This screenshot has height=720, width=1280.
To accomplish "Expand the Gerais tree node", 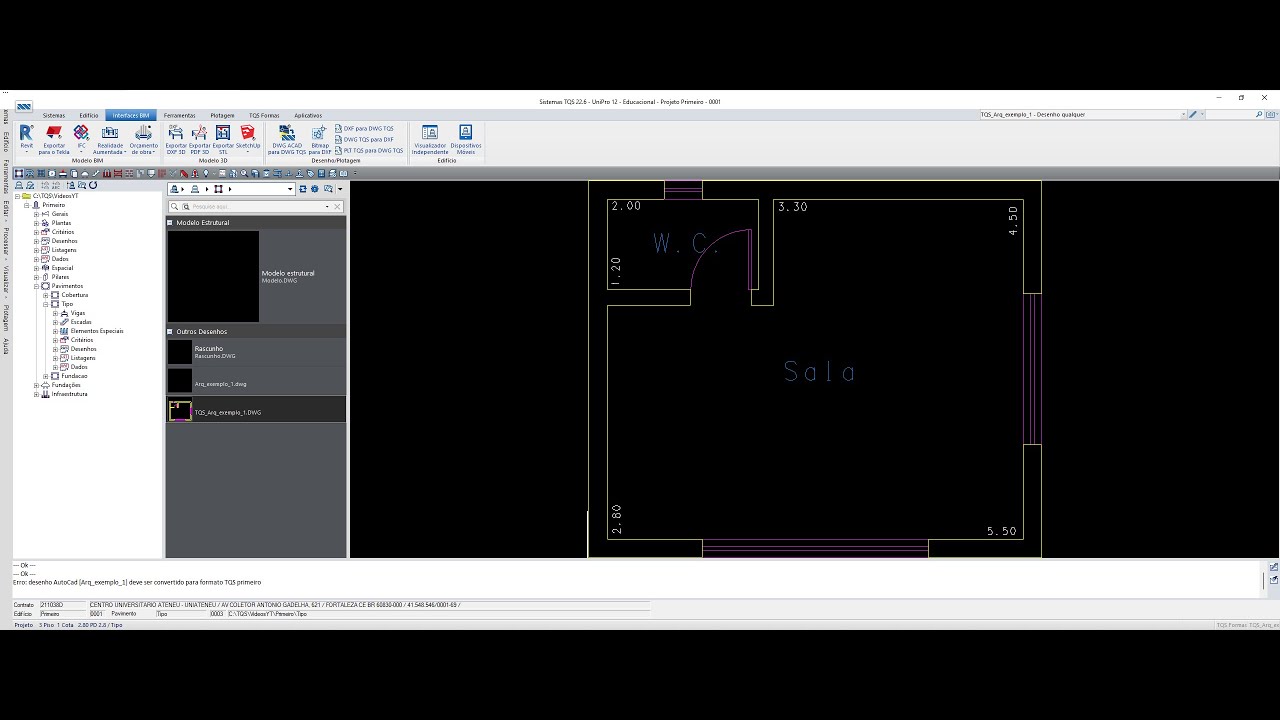I will pyautogui.click(x=36, y=214).
